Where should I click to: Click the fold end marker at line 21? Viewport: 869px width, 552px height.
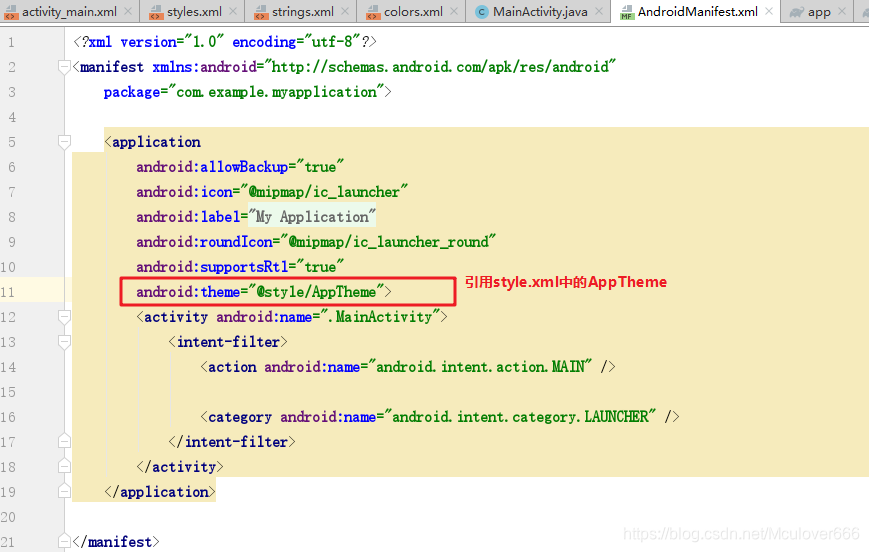pyautogui.click(x=64, y=541)
